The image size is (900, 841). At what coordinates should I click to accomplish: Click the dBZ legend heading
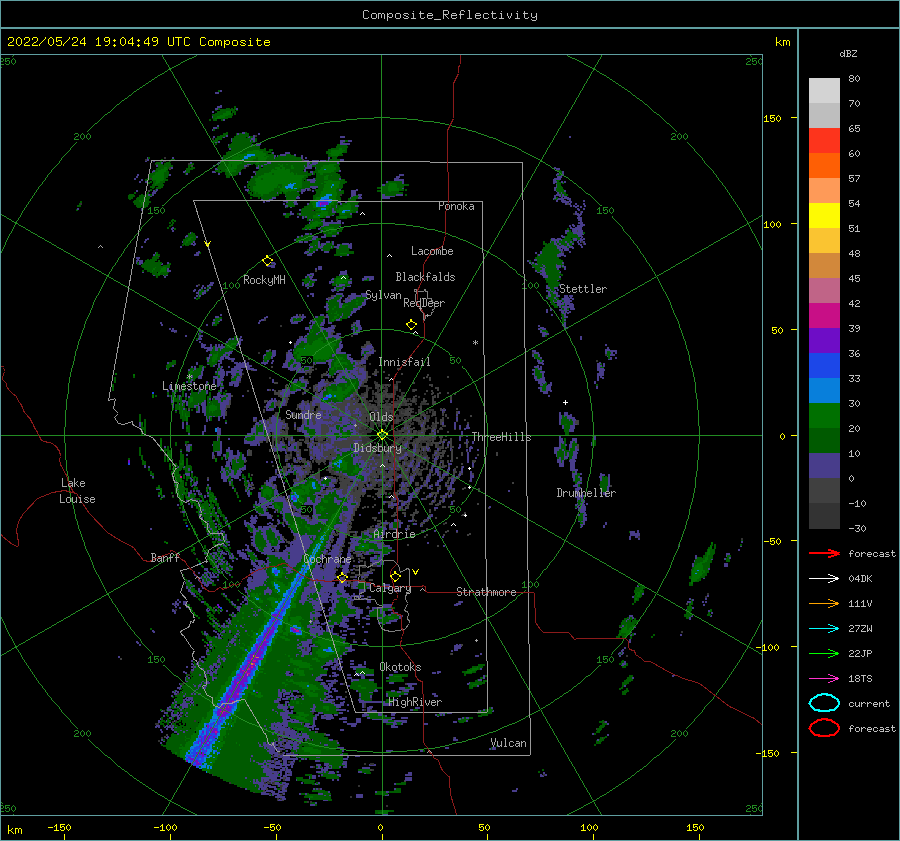tap(848, 53)
